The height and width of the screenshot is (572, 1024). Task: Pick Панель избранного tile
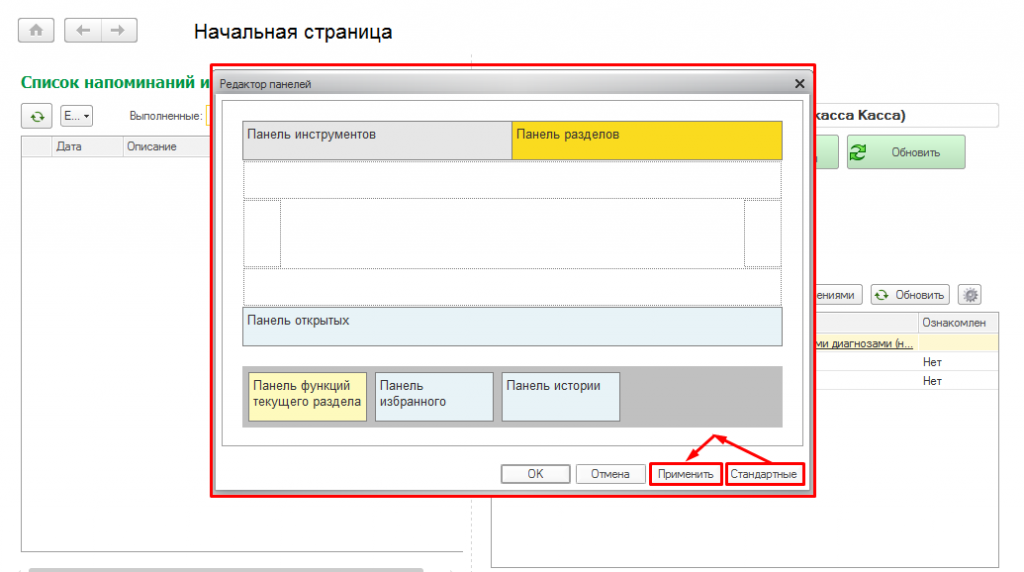(434, 396)
